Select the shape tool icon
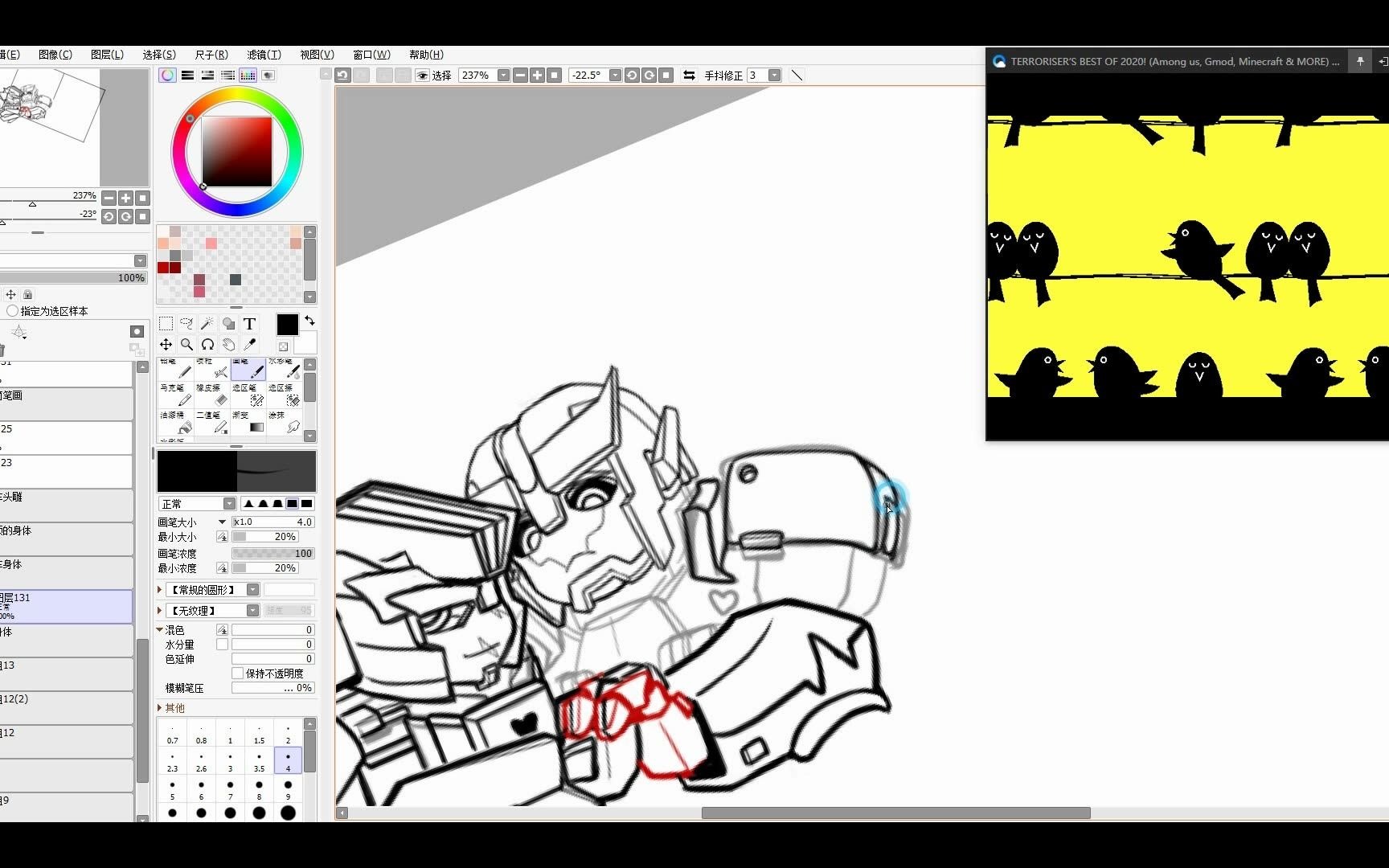 pyautogui.click(x=228, y=324)
